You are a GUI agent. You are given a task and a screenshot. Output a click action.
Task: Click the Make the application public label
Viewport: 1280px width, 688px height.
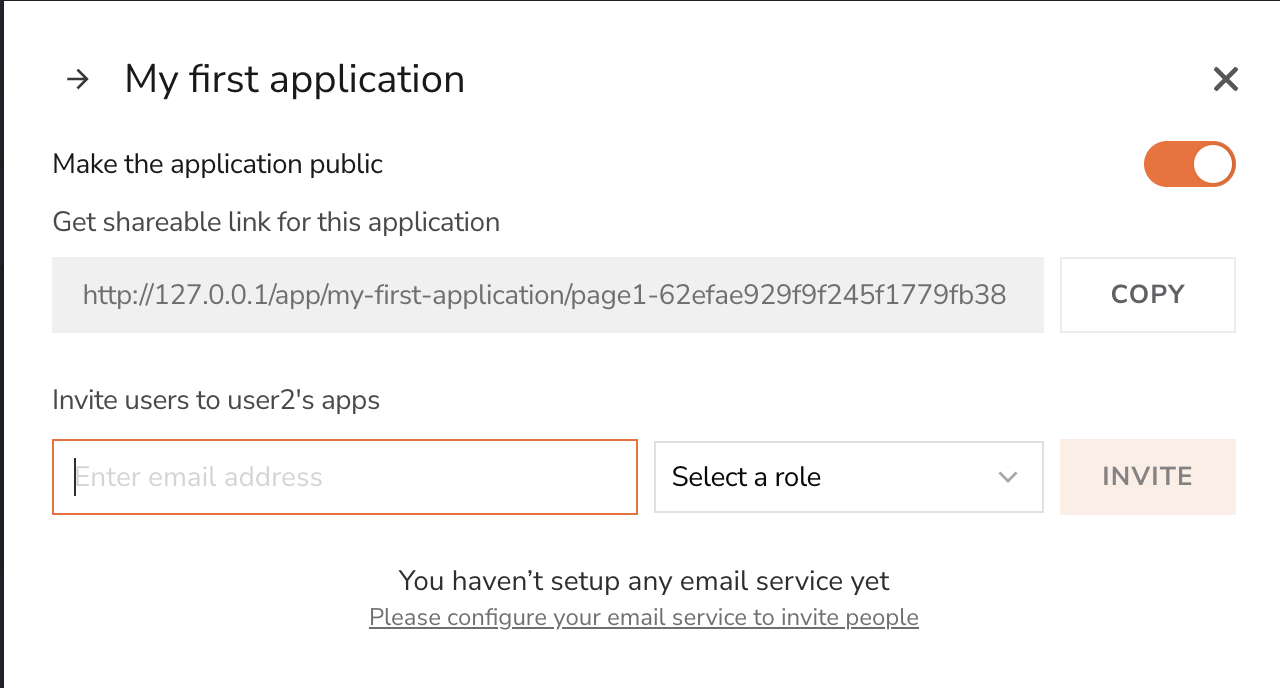point(217,164)
